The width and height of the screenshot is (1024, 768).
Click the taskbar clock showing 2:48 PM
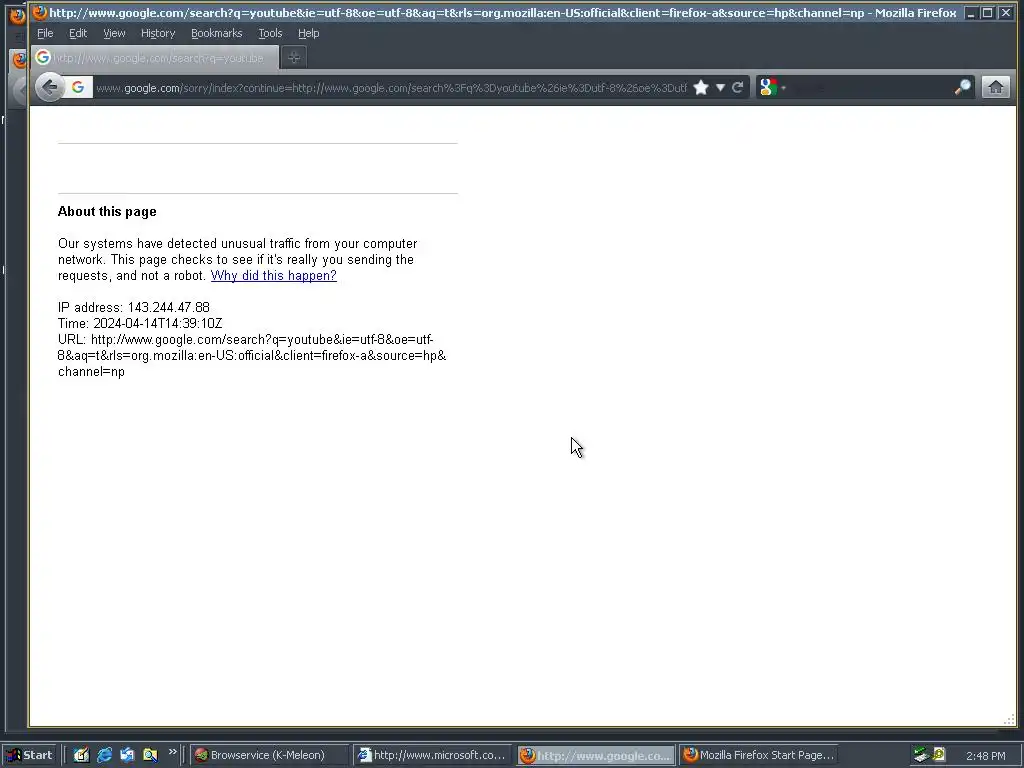[985, 756]
